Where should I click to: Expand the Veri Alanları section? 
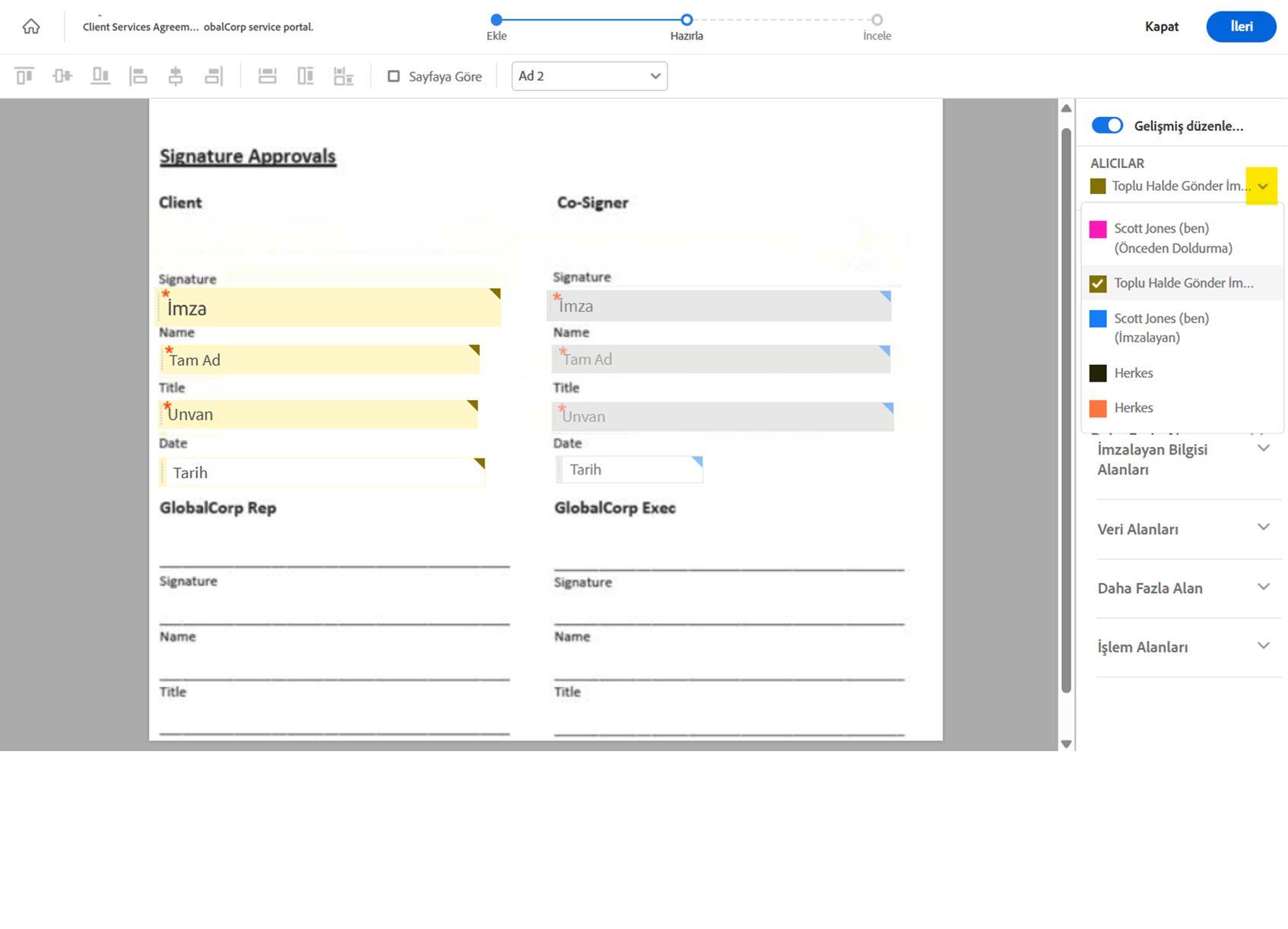[1263, 528]
